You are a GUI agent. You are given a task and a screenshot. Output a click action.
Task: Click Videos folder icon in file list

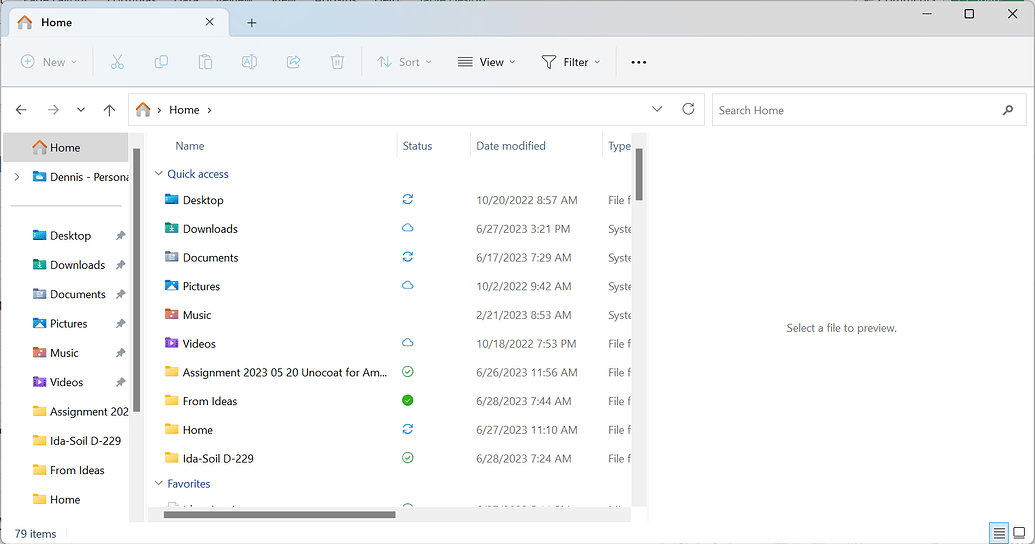172,343
